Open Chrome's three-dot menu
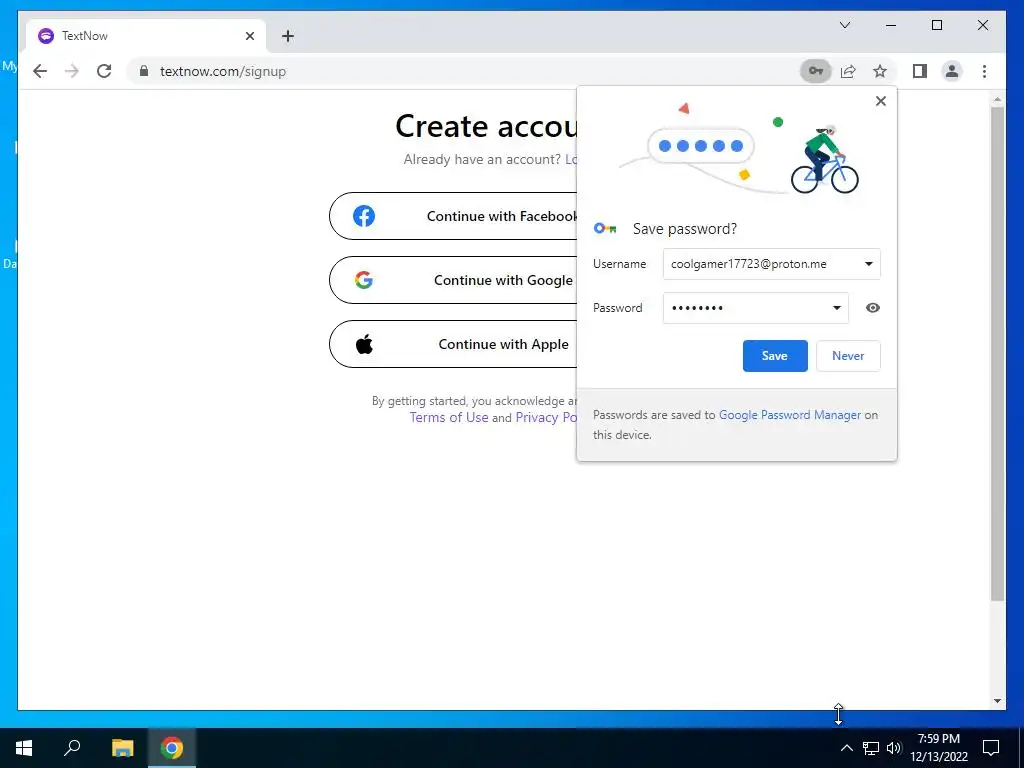This screenshot has width=1024, height=768. 984,71
